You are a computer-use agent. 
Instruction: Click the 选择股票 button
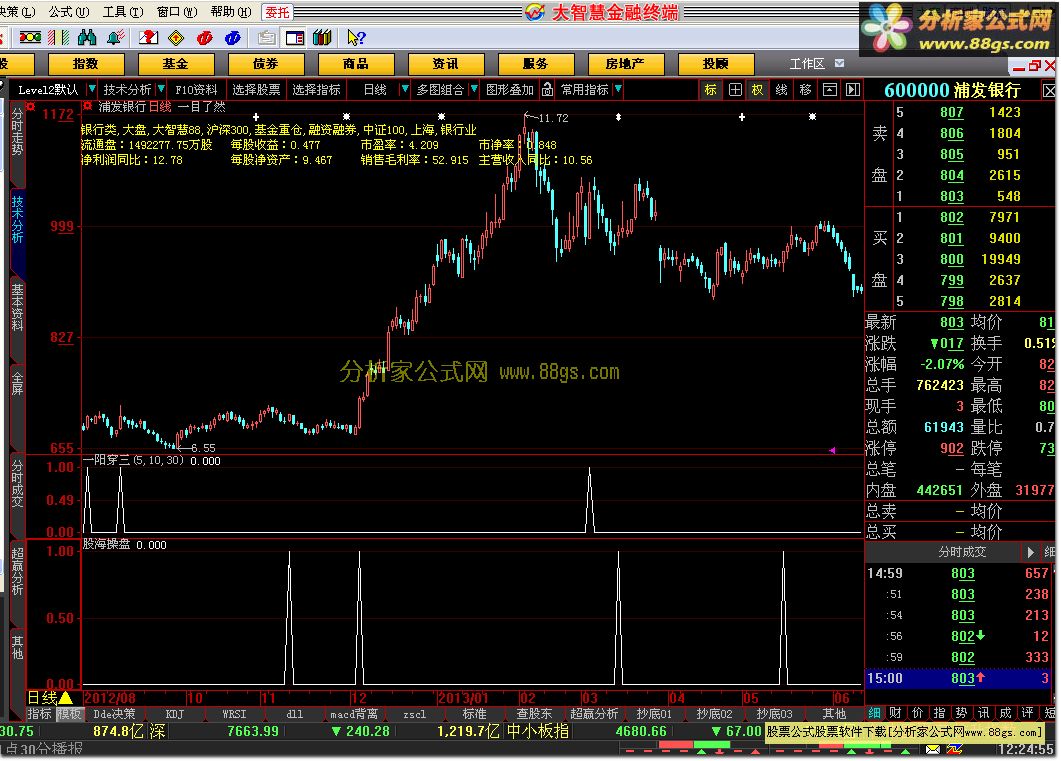256,89
